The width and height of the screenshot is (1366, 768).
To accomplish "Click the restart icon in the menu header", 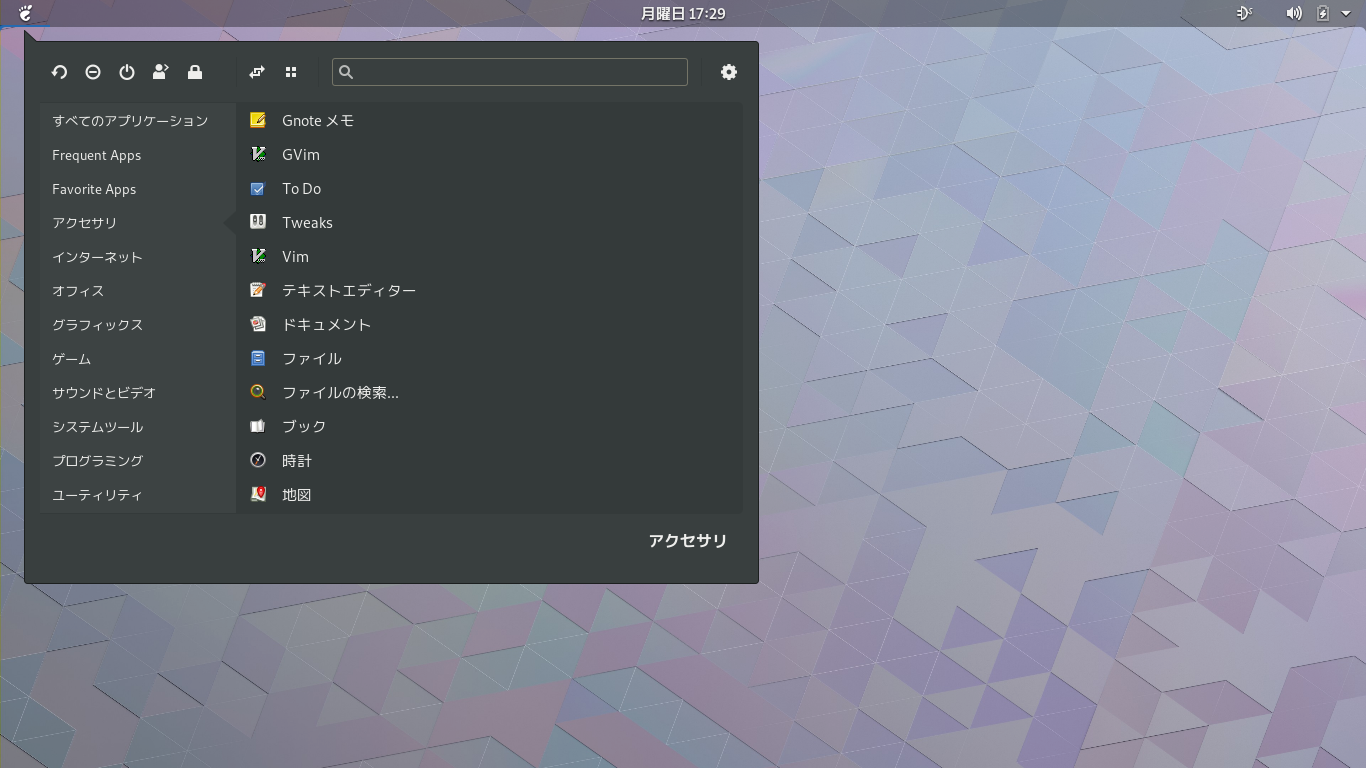I will point(59,72).
